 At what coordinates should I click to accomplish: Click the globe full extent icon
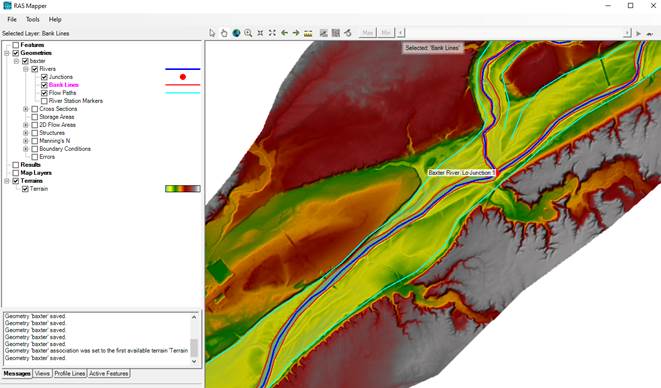click(236, 33)
